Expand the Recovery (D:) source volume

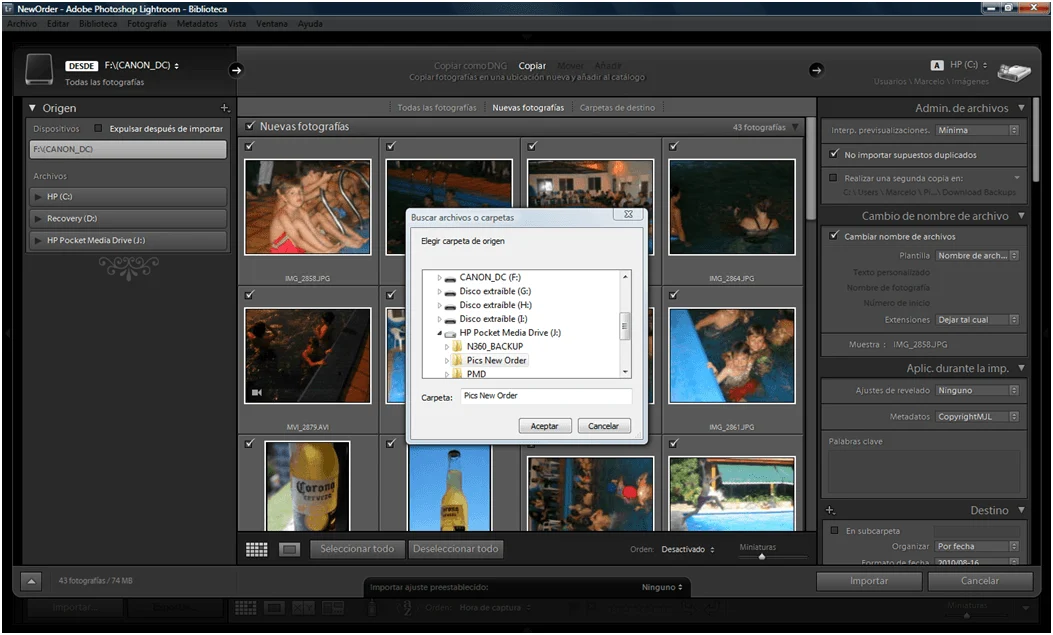[x=38, y=218]
